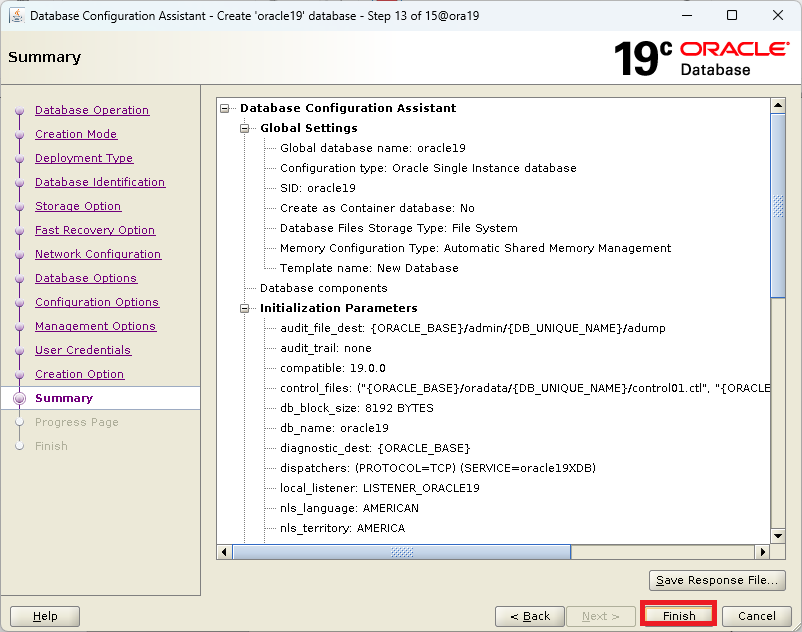Jump to Database Identification step

[100, 182]
